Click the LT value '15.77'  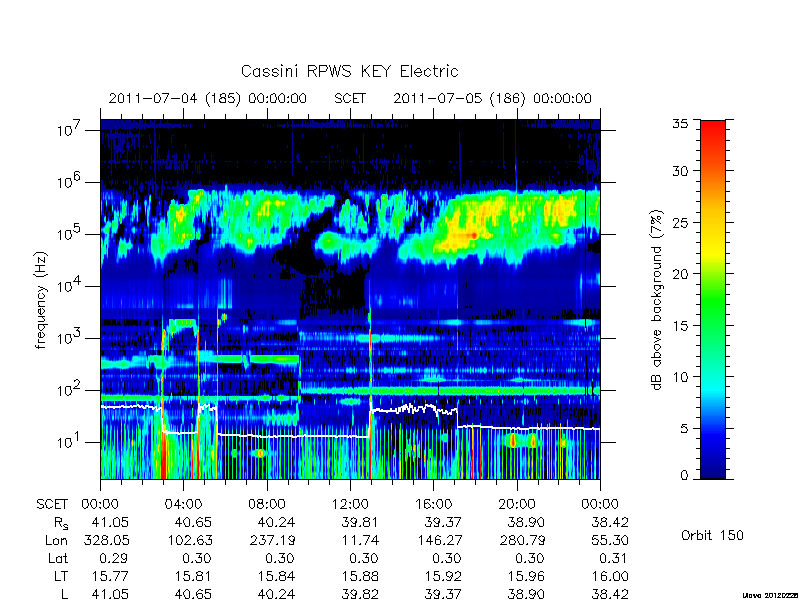pyautogui.click(x=110, y=577)
